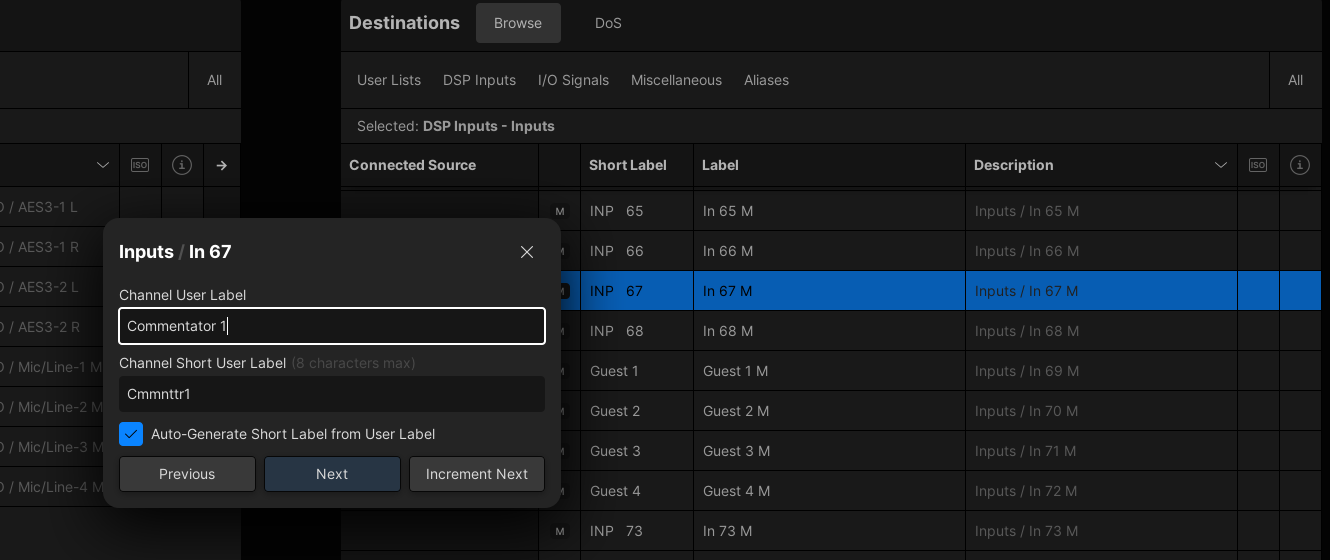
Task: Click the ISO column icon in Destinations table
Action: tap(1258, 165)
